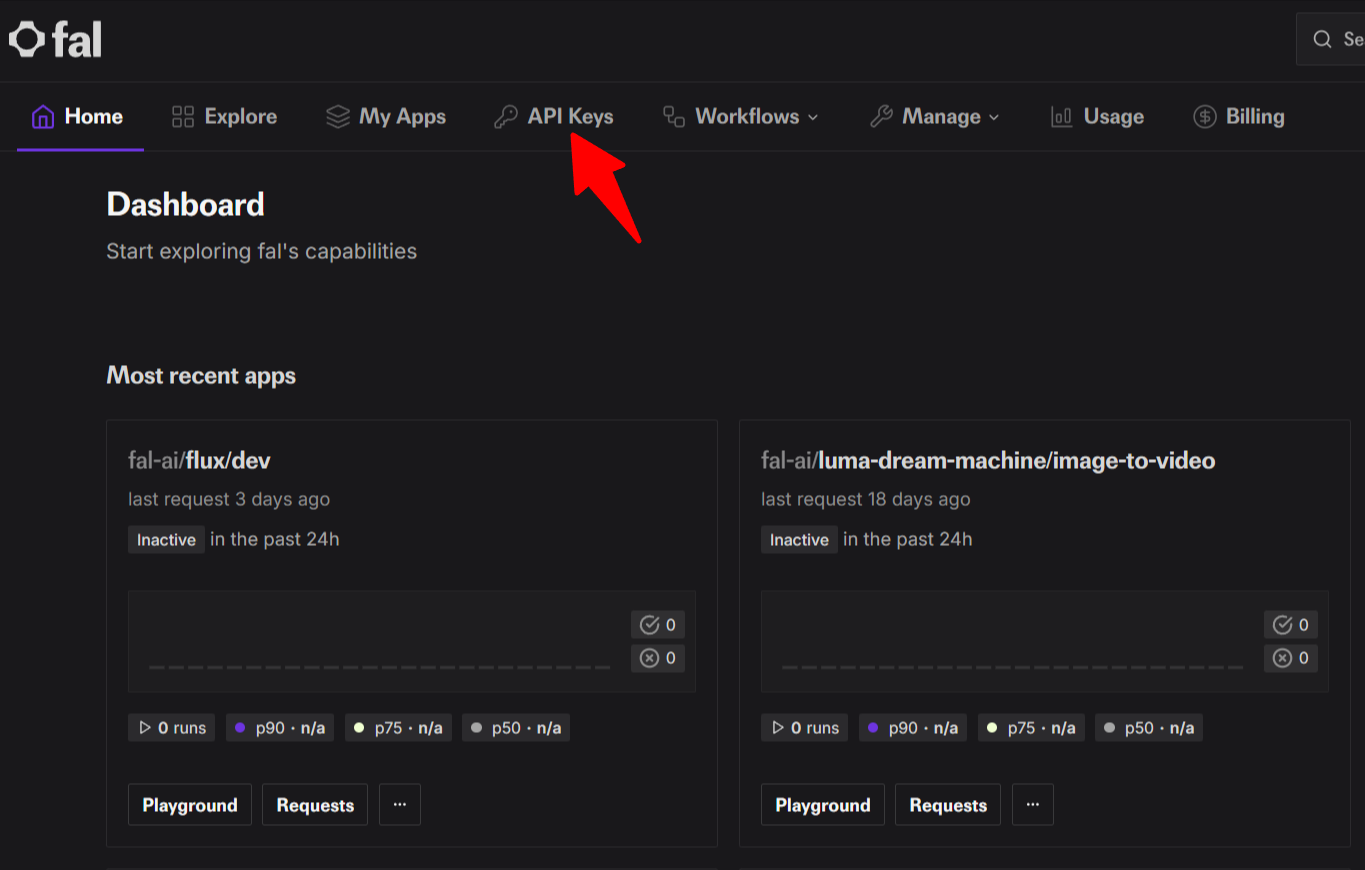This screenshot has width=1365, height=870.
Task: Click play icon on luma-dream-machine runs
Action: pyautogui.click(x=778, y=728)
